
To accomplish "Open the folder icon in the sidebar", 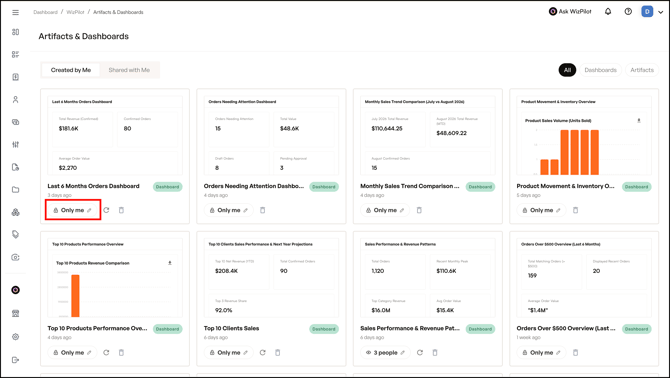I will point(15,190).
